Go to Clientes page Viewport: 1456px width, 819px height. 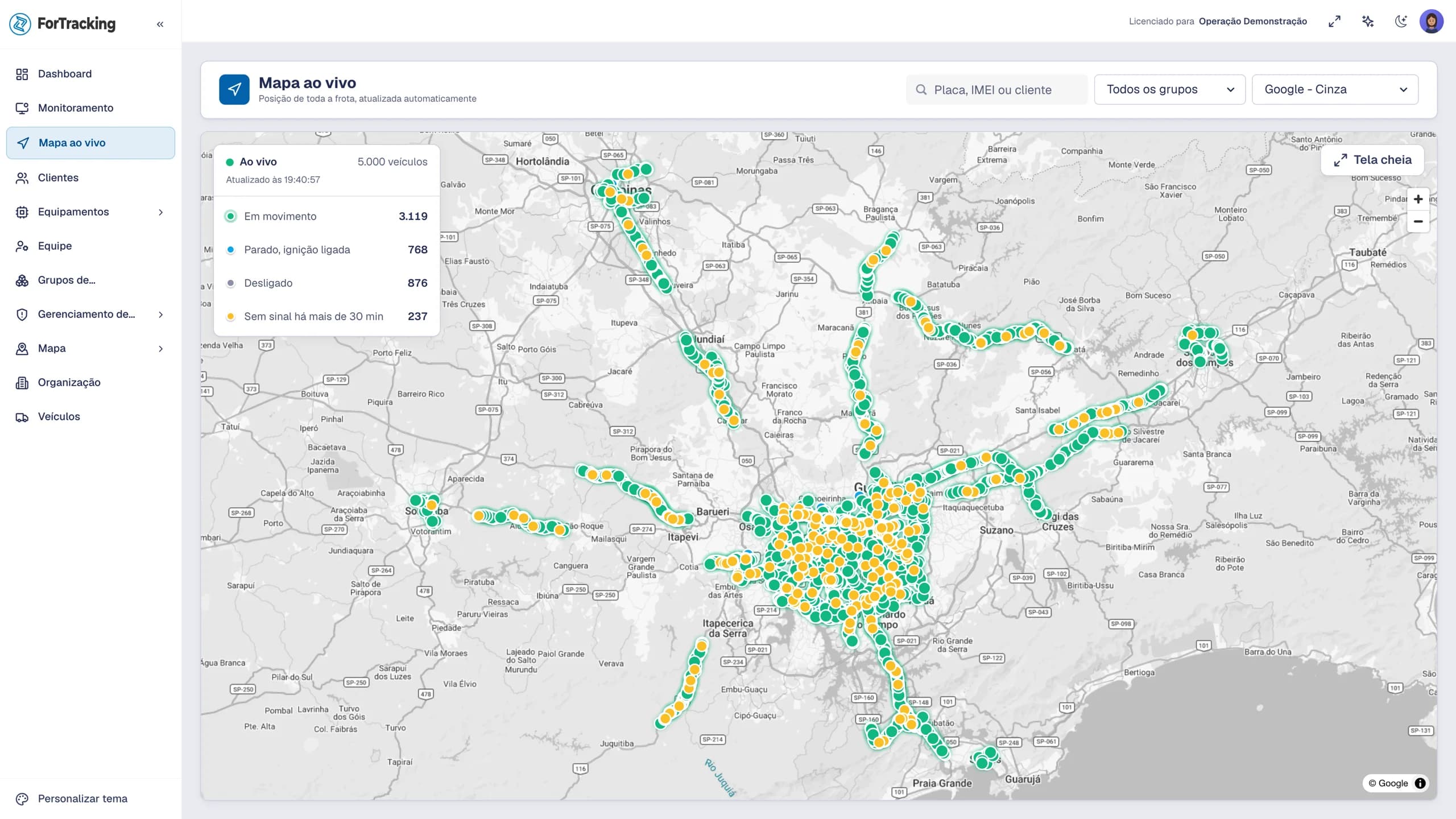[90, 177]
